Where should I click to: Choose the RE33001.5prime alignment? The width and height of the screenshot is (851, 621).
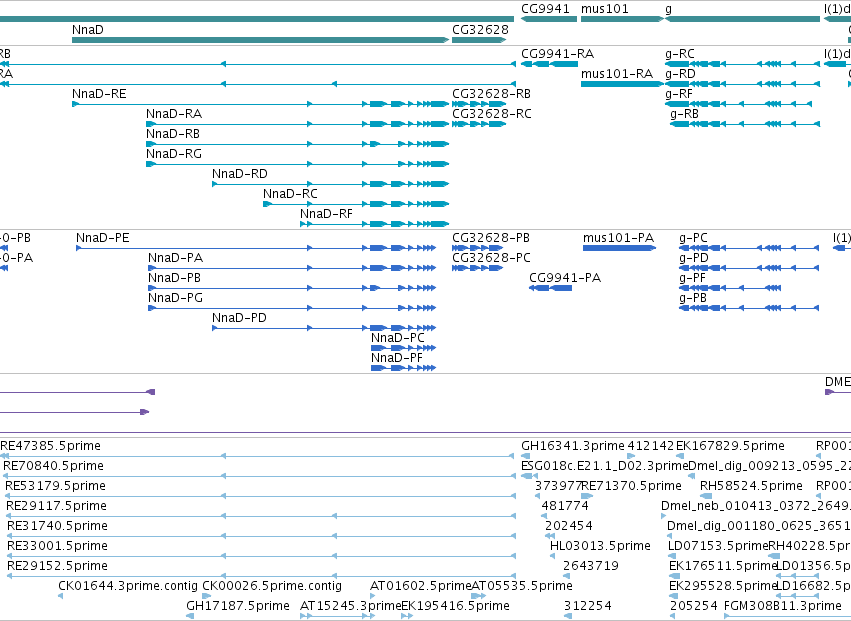coord(261,556)
